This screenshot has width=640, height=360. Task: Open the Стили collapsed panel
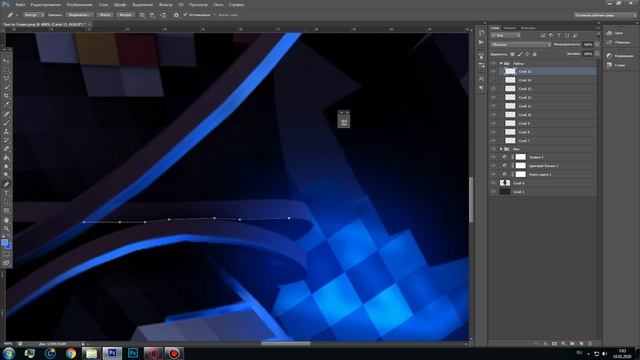616,65
